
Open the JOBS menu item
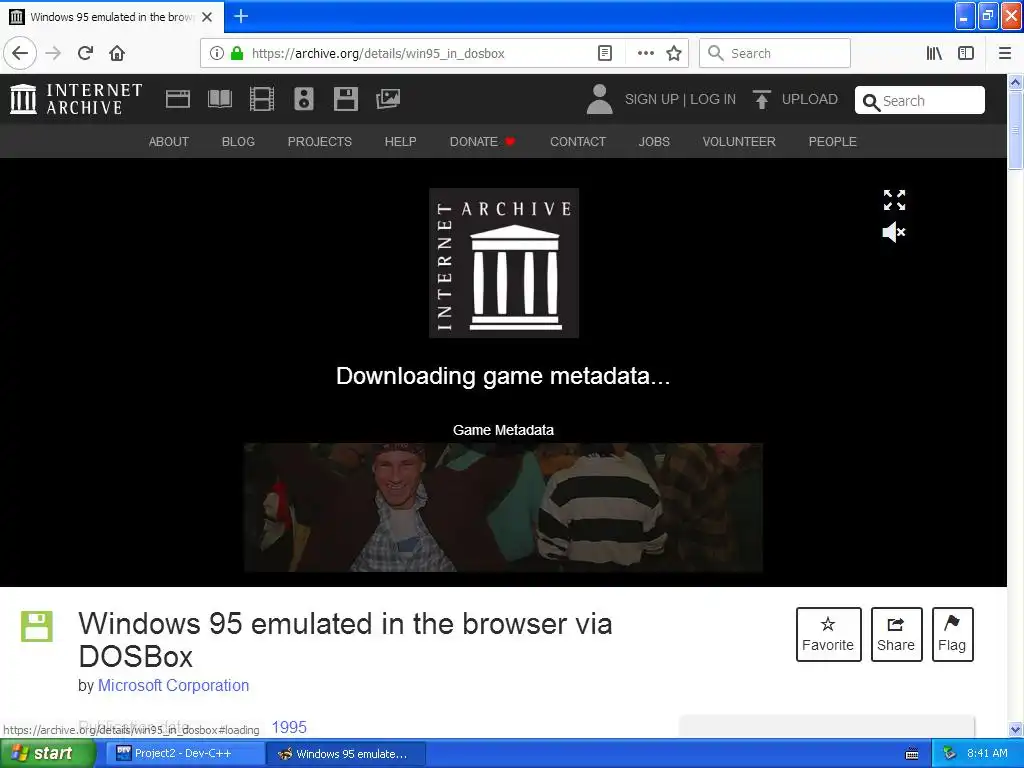point(654,142)
